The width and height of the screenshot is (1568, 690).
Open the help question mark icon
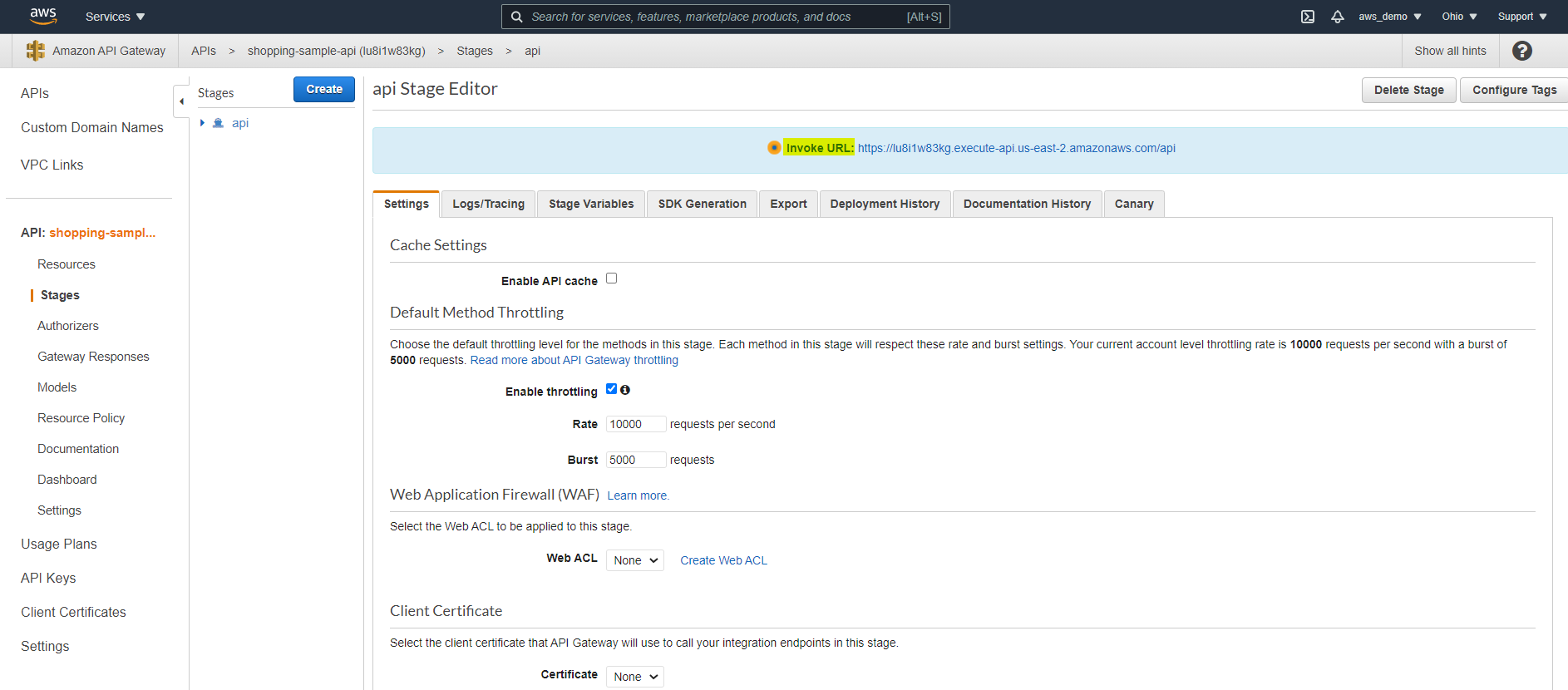tap(1521, 51)
